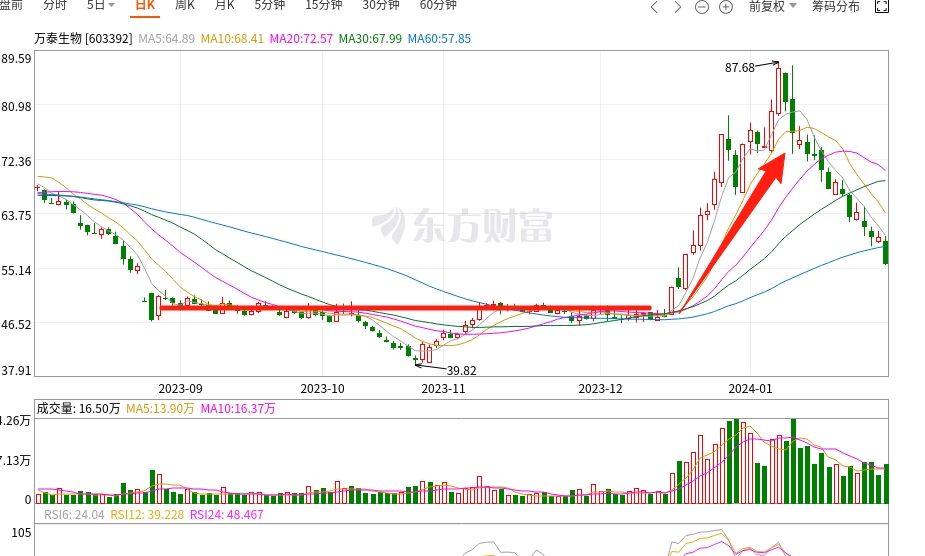Image resolution: width=925 pixels, height=556 pixels.
Task: Zoom out with the minus circle icon
Action: click(x=701, y=7)
